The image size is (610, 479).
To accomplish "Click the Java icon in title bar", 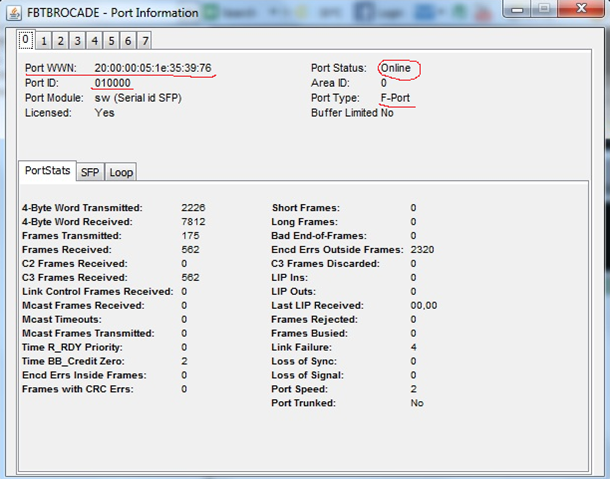I will [14, 13].
